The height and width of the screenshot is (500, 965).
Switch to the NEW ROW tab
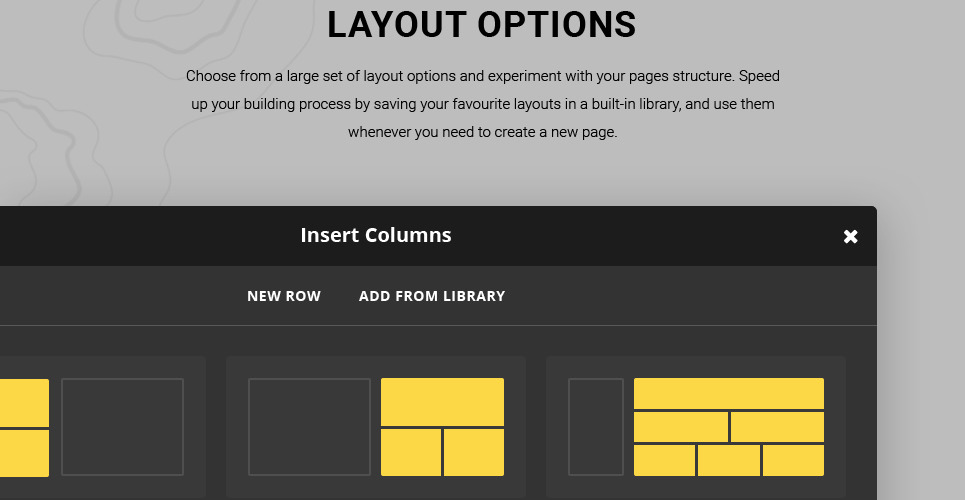coord(284,296)
